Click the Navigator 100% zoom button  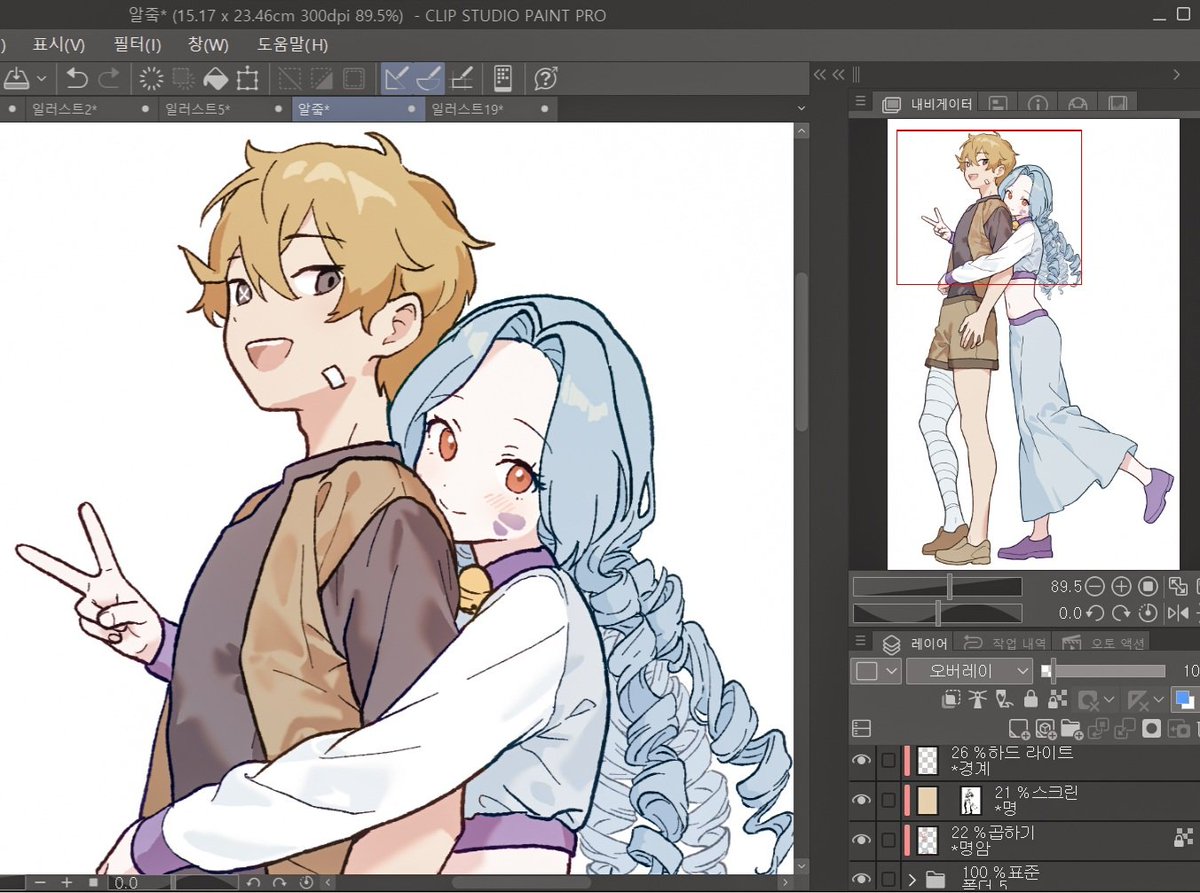(1149, 586)
